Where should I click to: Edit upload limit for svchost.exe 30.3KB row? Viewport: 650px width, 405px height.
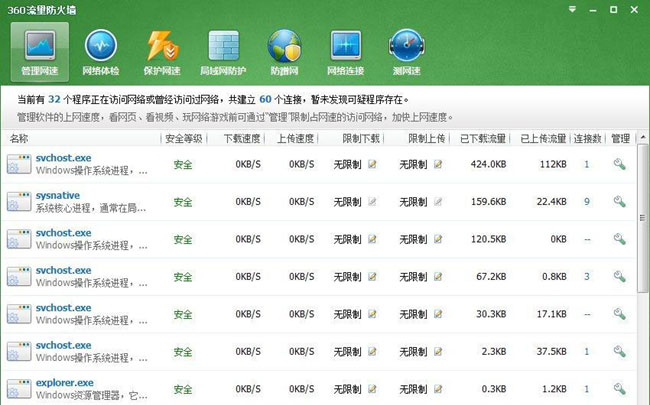point(438,314)
